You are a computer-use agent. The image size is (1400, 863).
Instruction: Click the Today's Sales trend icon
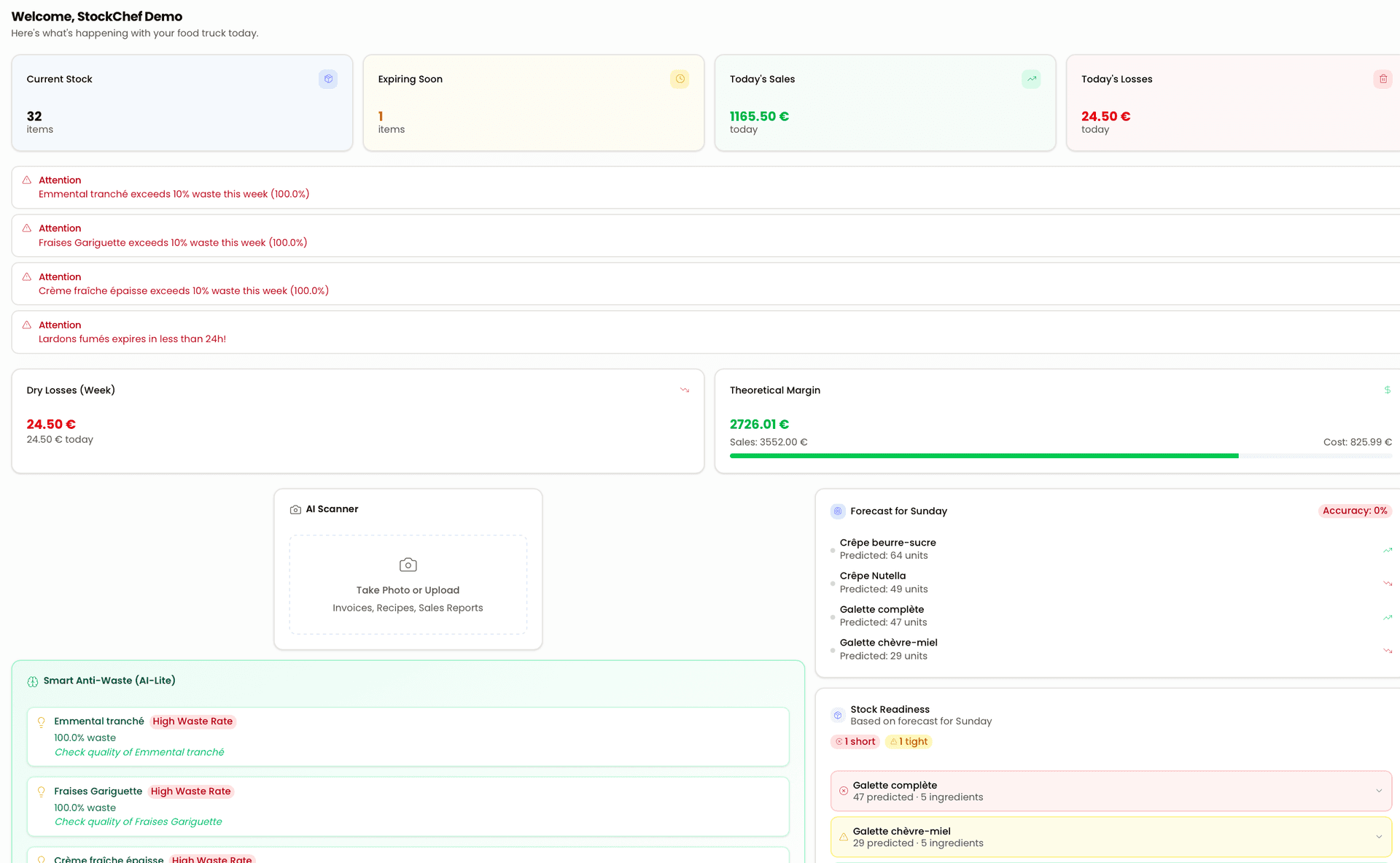click(1031, 79)
